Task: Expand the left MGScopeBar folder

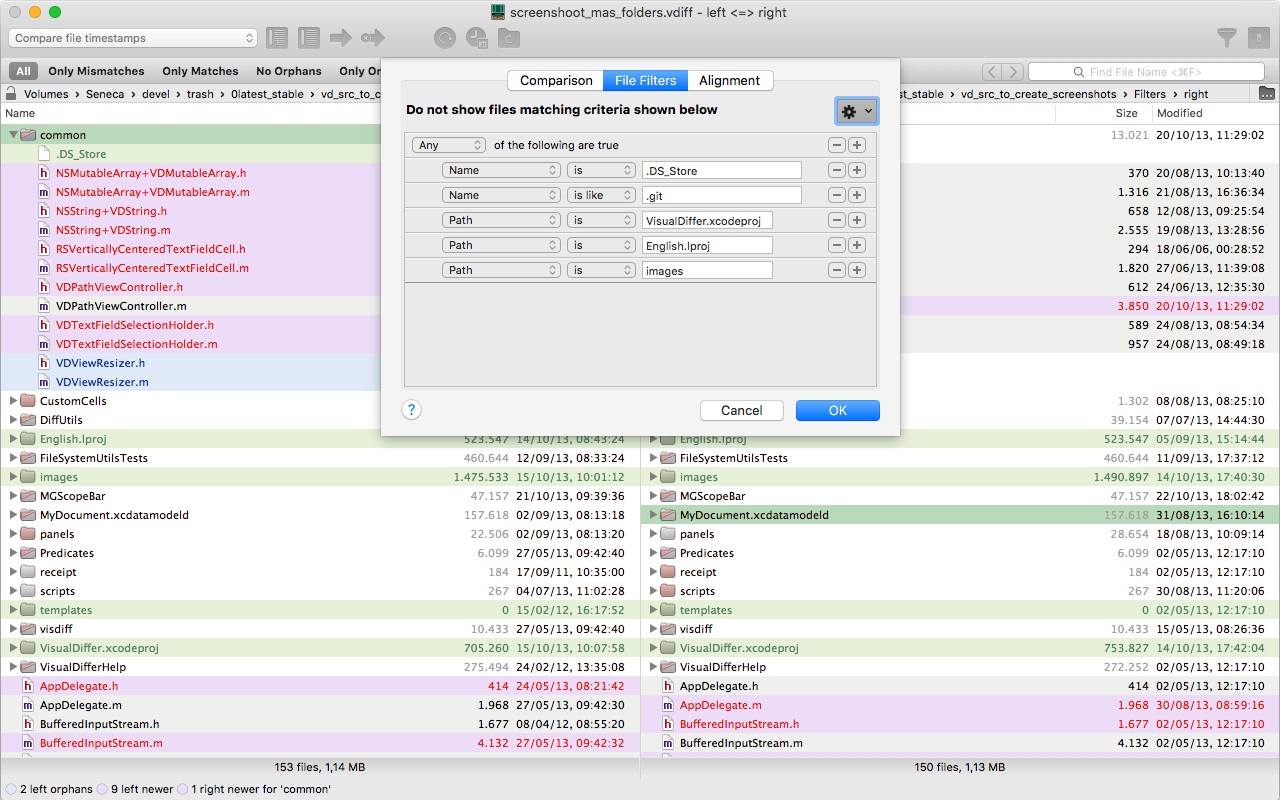Action: pos(13,496)
